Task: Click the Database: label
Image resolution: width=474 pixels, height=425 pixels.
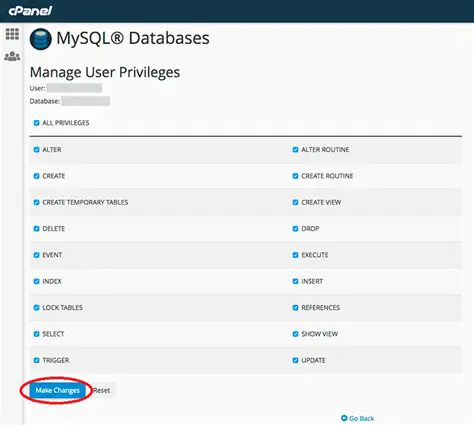Action: tap(45, 101)
